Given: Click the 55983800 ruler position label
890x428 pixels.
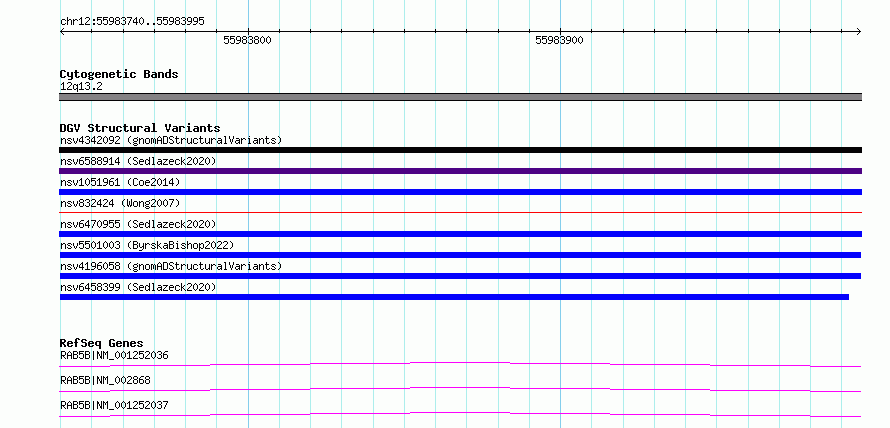Looking at the screenshot, I should click(x=247, y=40).
